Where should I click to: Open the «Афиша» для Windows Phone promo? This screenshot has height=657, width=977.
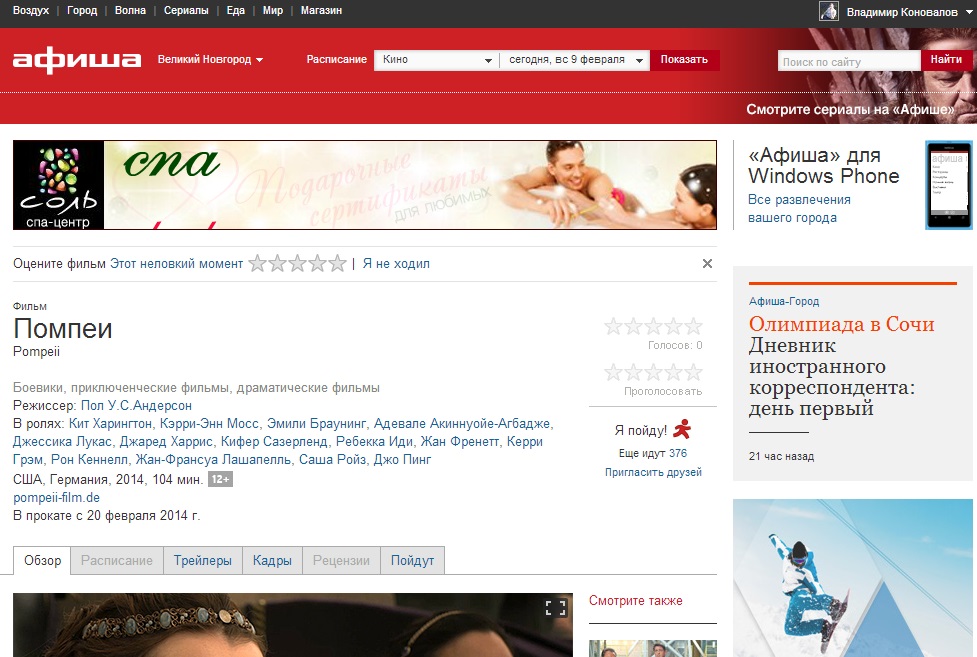[823, 166]
